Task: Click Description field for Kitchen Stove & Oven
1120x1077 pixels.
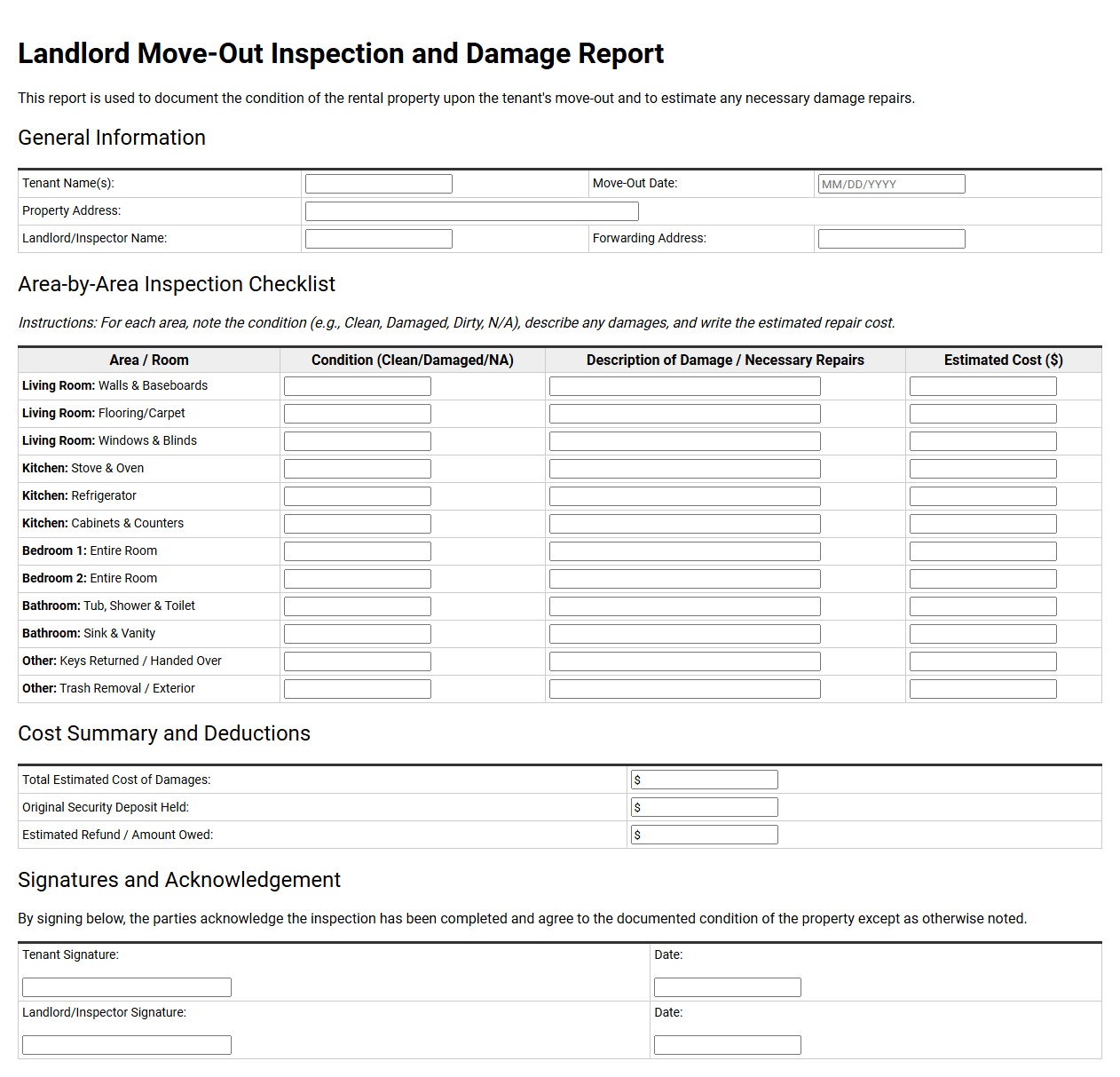Action: pyautogui.click(x=685, y=469)
